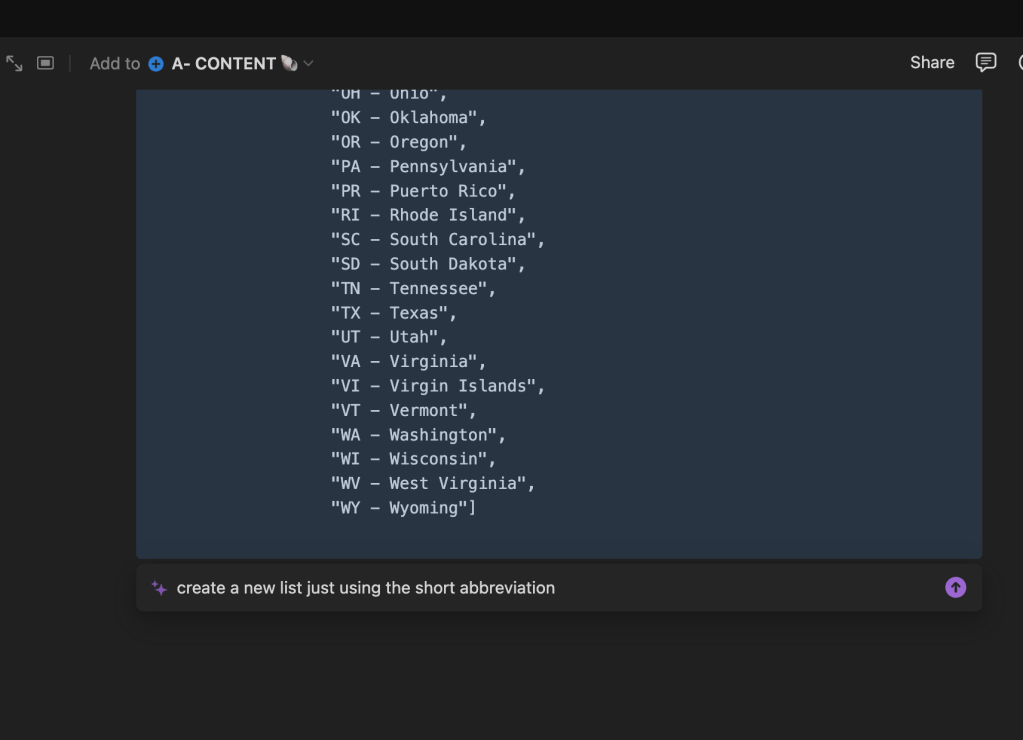1023x740 pixels.
Task: Select the "WV – West Virginia" line
Action: [x=433, y=484]
